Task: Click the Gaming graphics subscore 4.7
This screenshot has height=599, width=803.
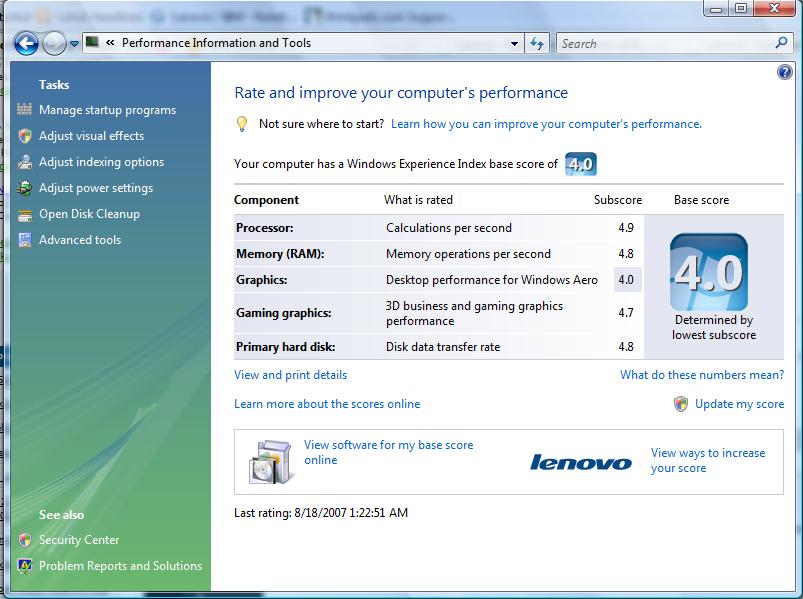Action: pos(626,313)
